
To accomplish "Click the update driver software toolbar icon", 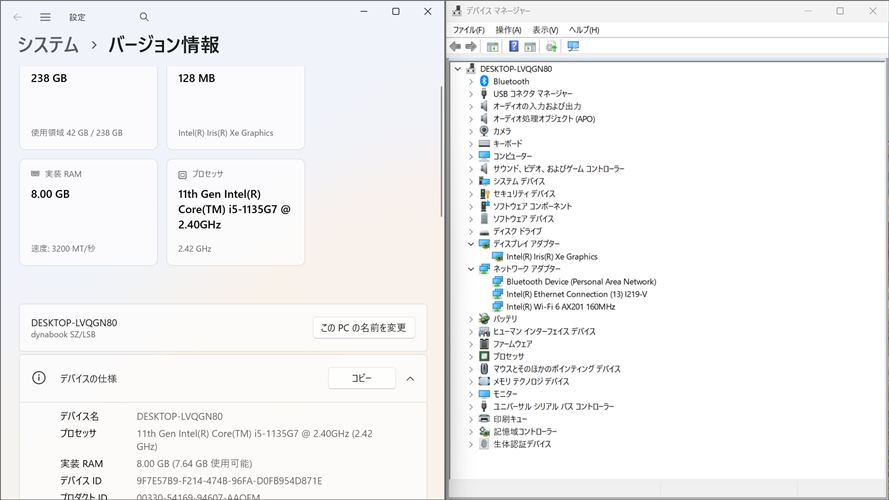I will (x=551, y=47).
